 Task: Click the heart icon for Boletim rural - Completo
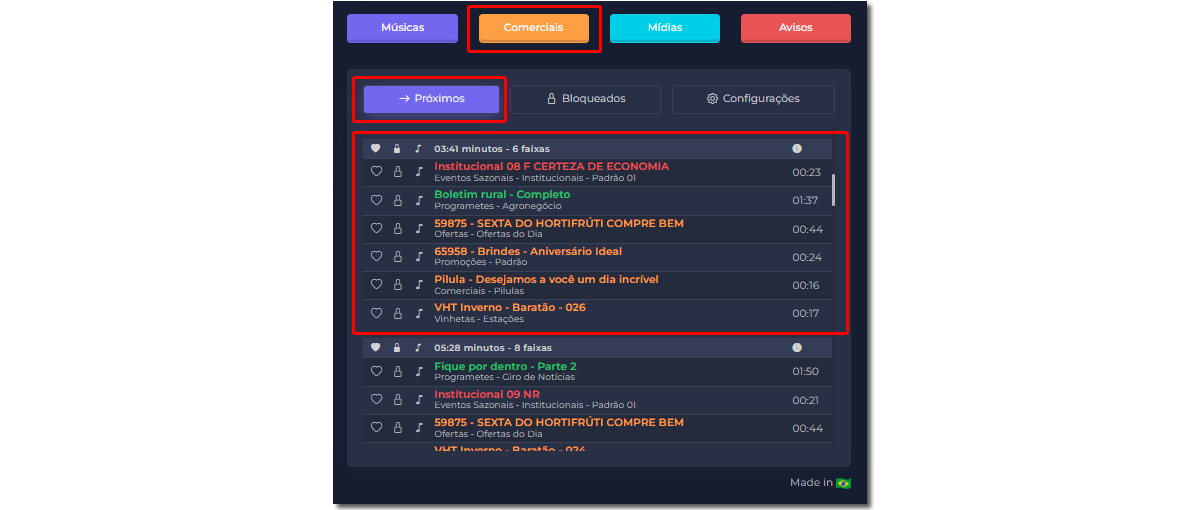coord(376,200)
